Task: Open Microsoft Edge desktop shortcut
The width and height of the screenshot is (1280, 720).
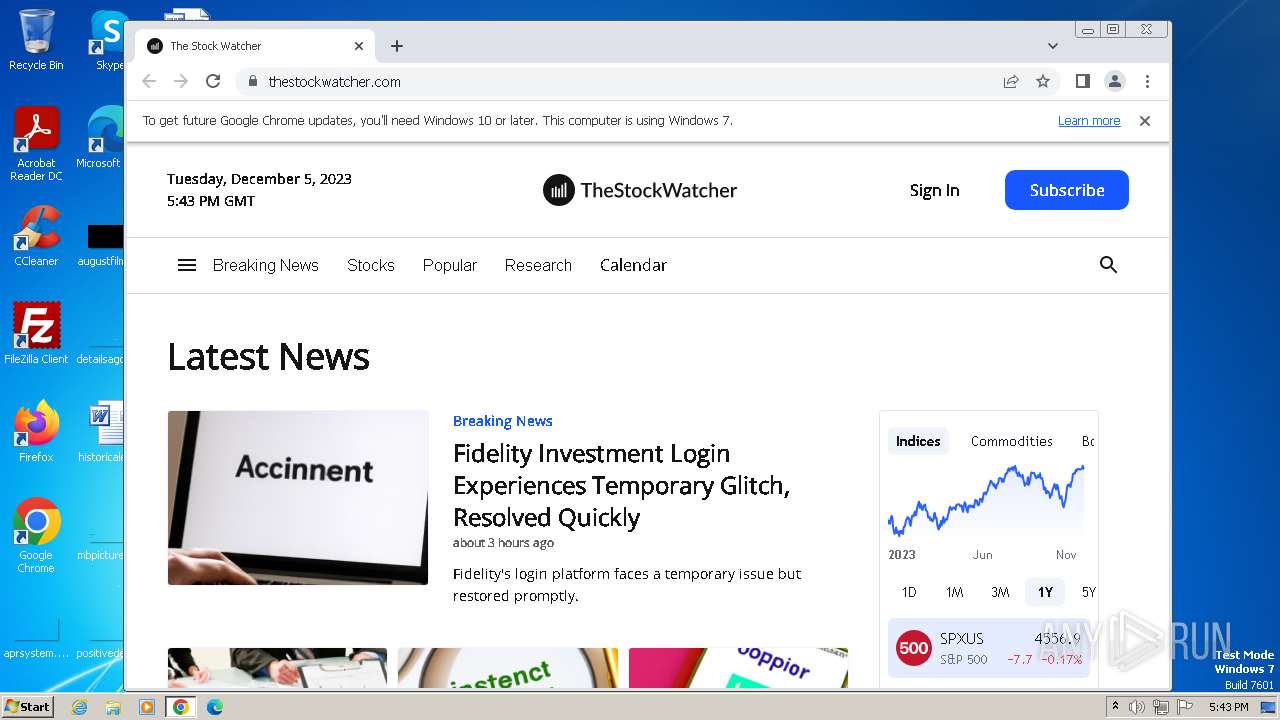Action: pyautogui.click(x=100, y=138)
